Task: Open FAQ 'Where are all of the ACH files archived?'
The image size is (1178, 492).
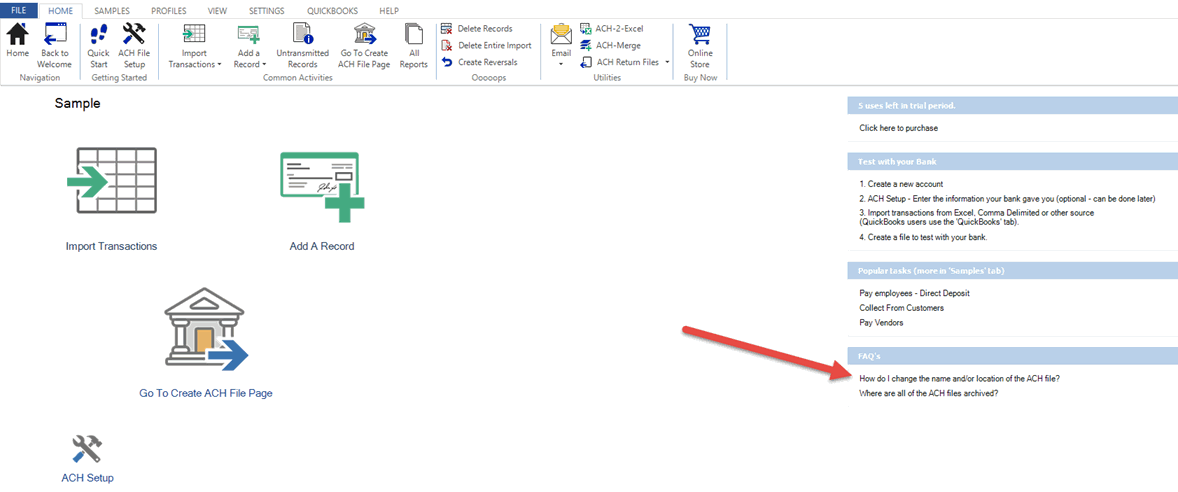Action: (x=929, y=394)
